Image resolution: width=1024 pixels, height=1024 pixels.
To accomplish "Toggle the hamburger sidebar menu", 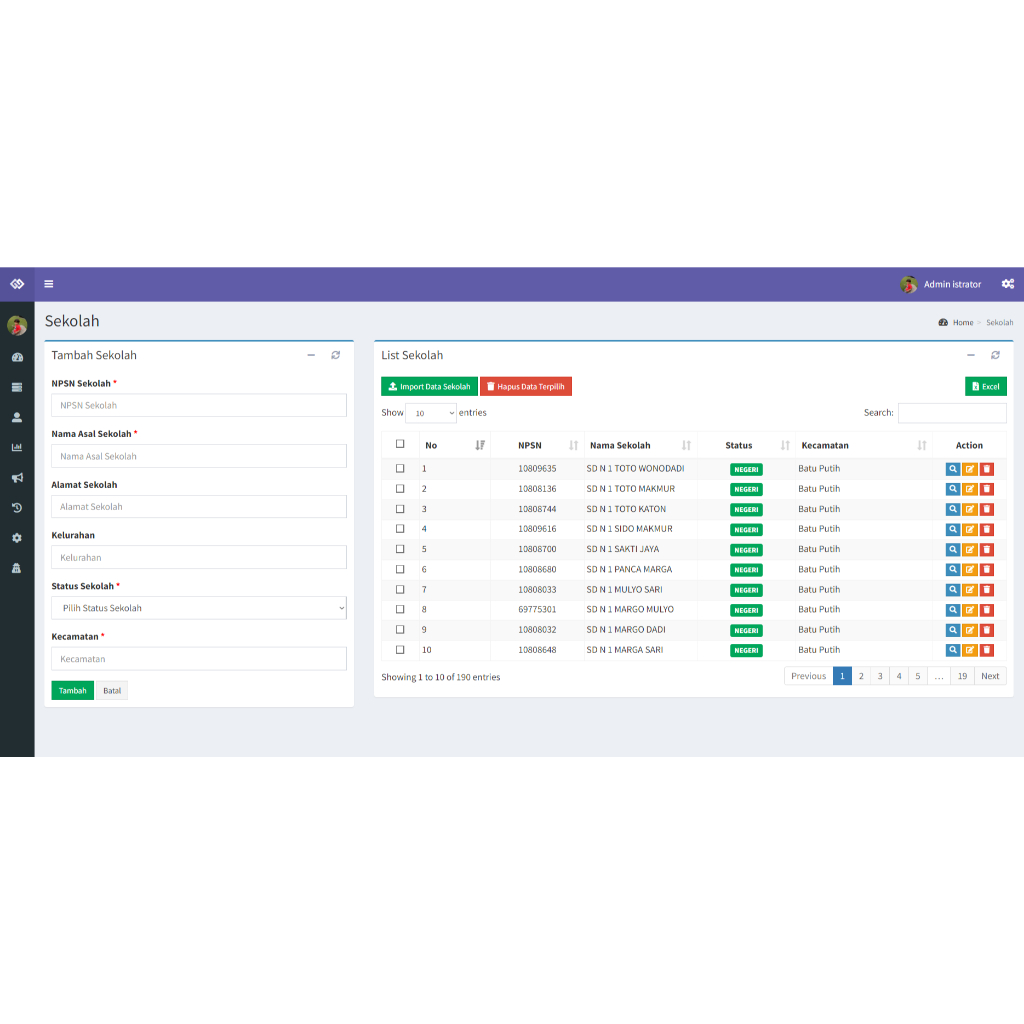I will pos(48,284).
